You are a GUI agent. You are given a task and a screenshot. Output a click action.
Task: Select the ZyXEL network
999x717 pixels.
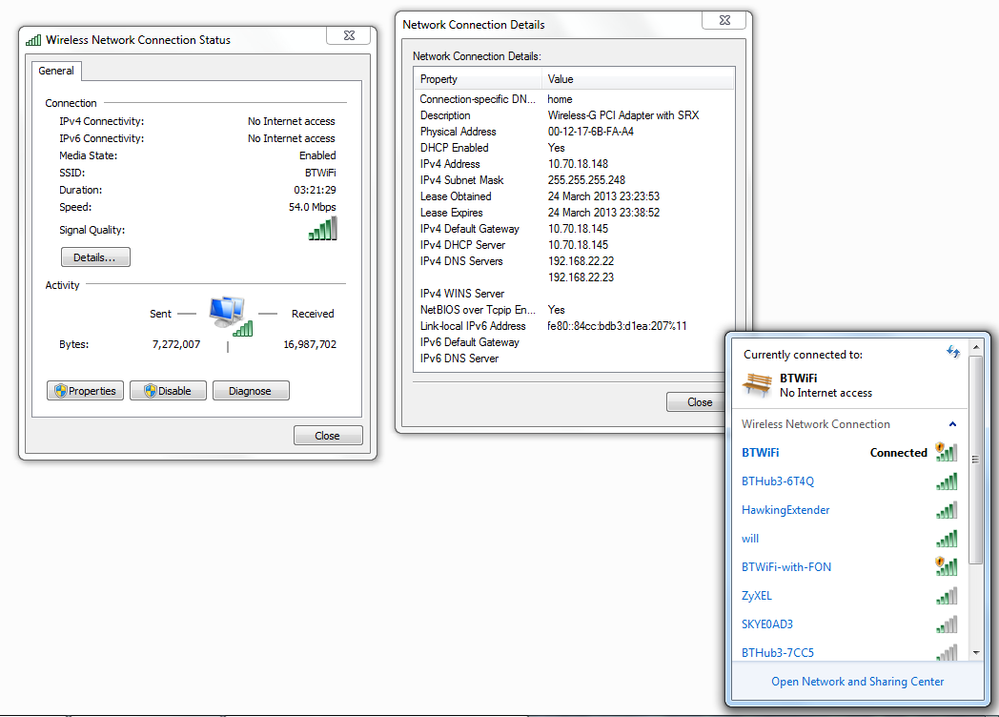point(849,595)
